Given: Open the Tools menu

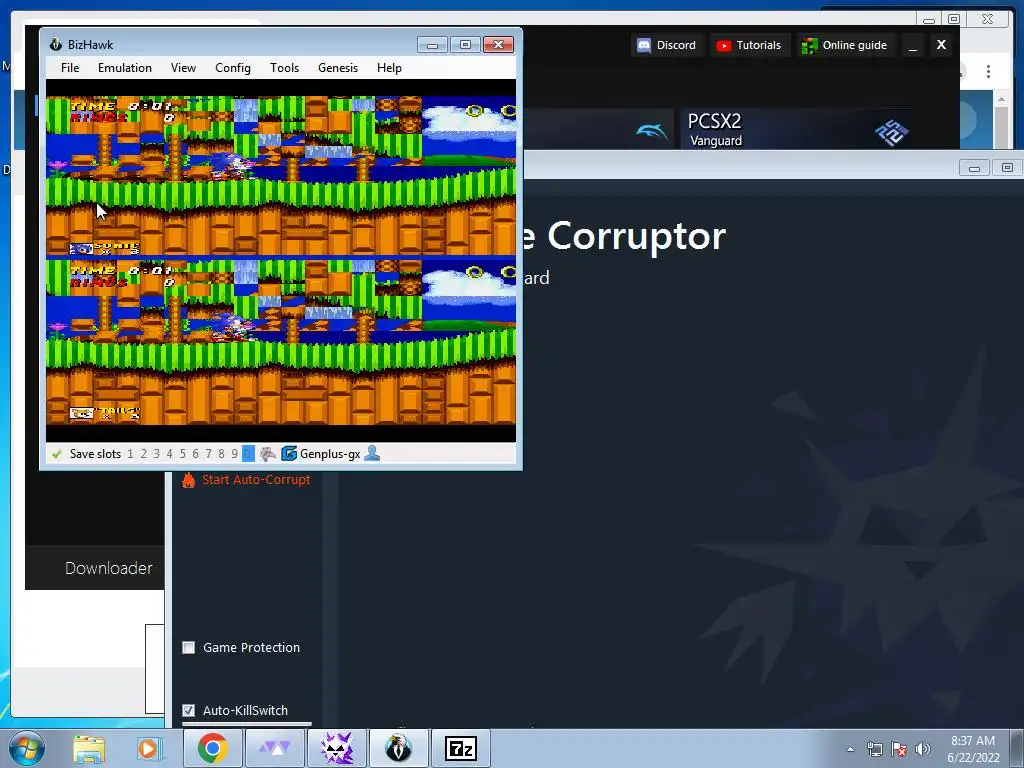Looking at the screenshot, I should [x=285, y=68].
